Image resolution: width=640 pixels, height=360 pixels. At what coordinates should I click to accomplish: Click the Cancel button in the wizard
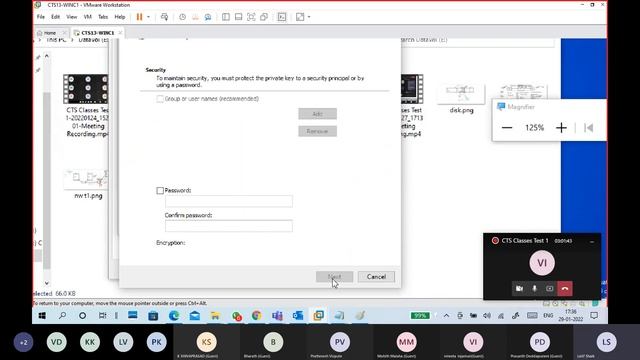[x=376, y=277]
